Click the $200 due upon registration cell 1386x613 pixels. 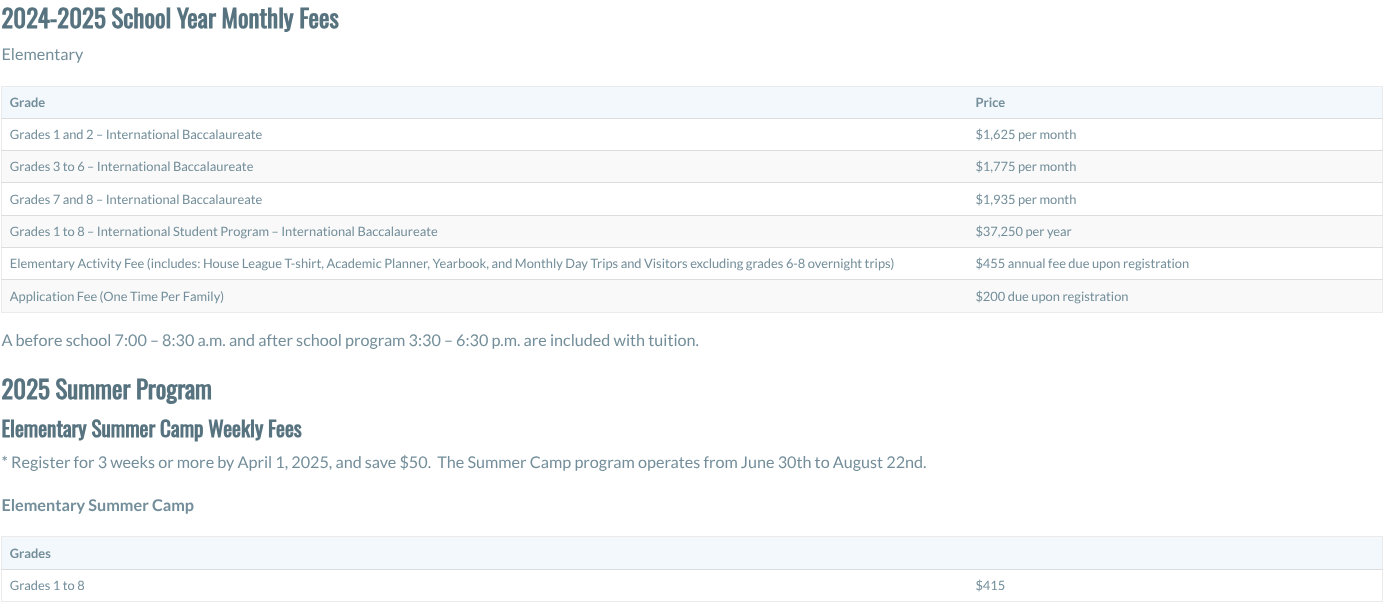pos(1052,296)
